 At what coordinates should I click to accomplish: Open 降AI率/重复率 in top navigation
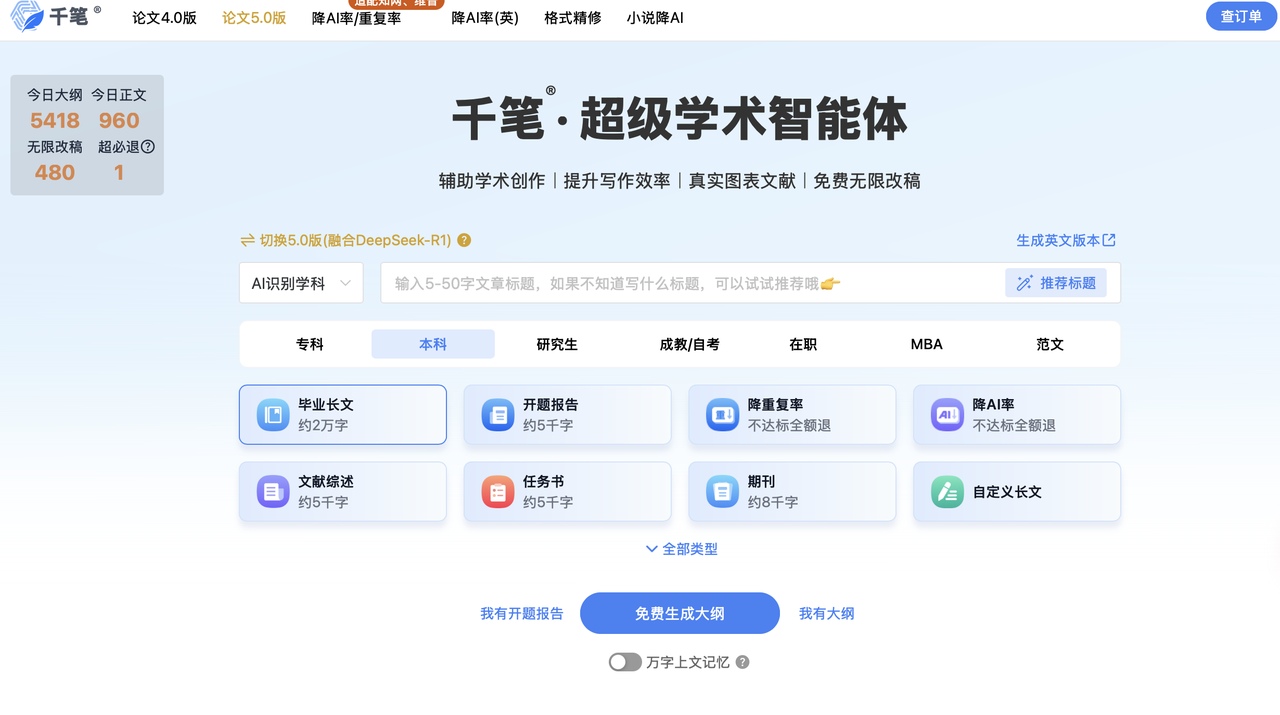[356, 17]
